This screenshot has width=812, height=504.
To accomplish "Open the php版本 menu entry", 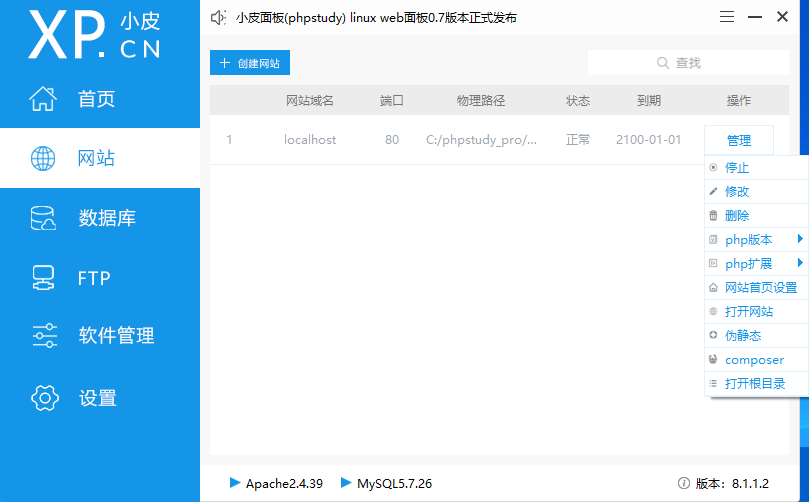I will pos(757,239).
